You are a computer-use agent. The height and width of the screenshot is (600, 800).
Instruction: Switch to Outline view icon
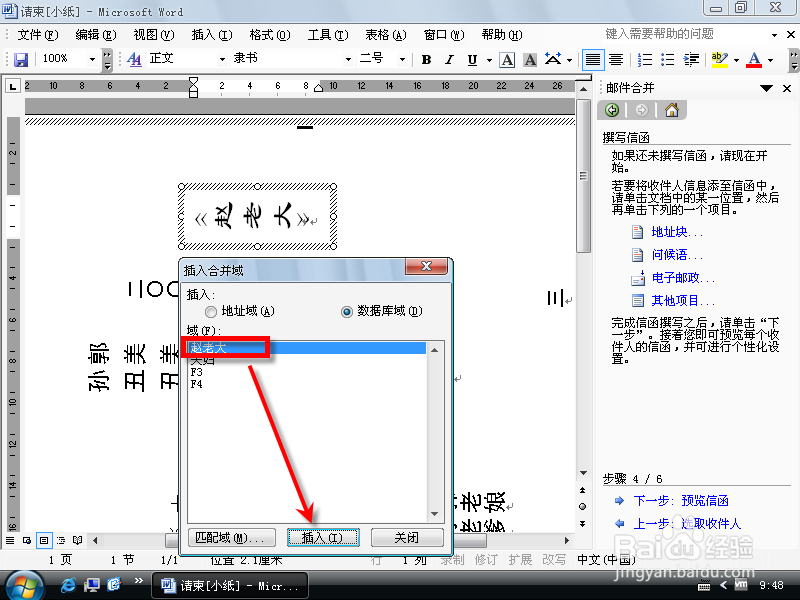click(x=61, y=540)
